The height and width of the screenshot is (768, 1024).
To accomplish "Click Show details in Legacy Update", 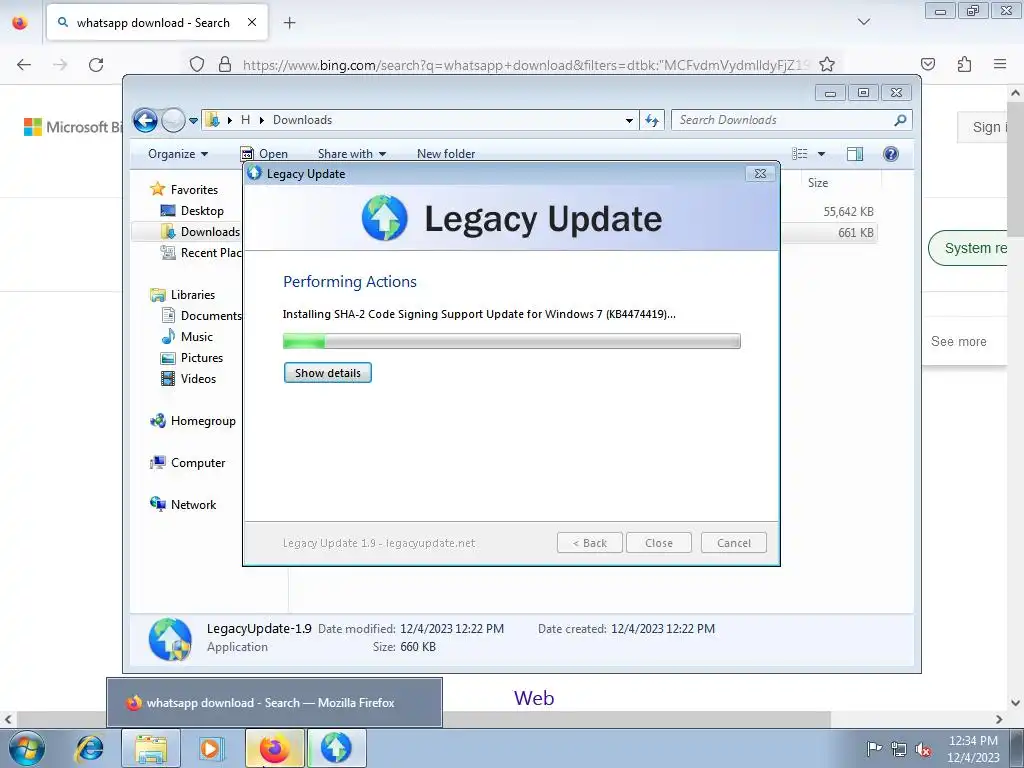I will pos(327,373).
